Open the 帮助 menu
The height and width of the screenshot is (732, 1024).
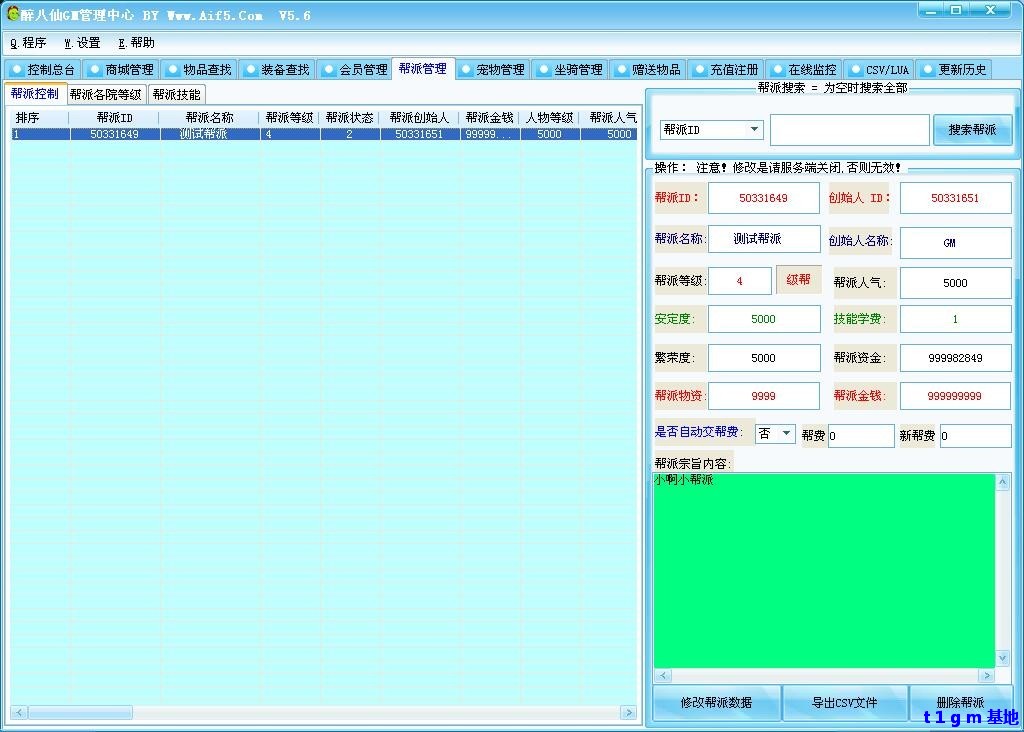(135, 43)
